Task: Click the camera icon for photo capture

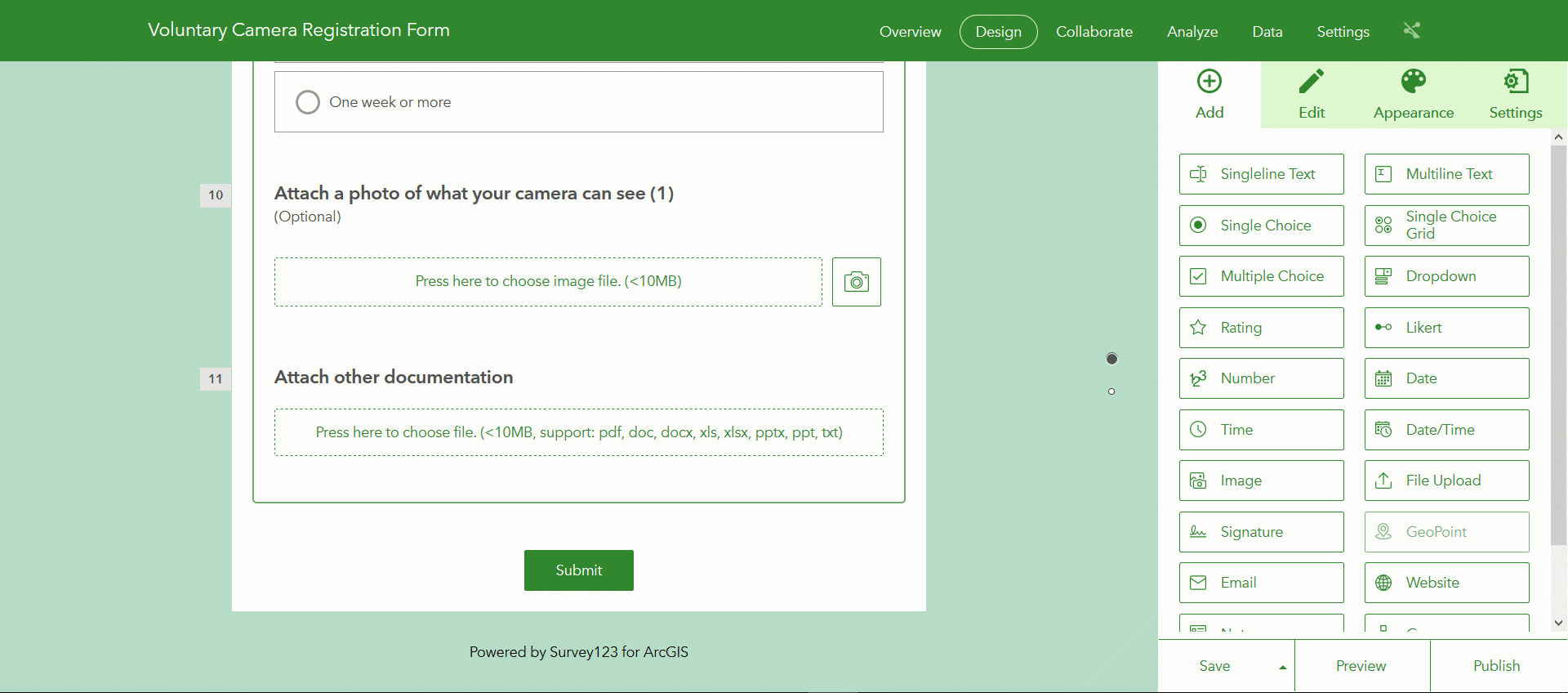Action: [856, 282]
